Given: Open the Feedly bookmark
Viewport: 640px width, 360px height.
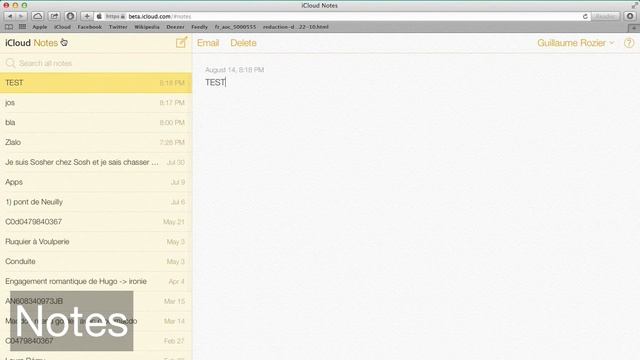Looking at the screenshot, I should click(200, 27).
